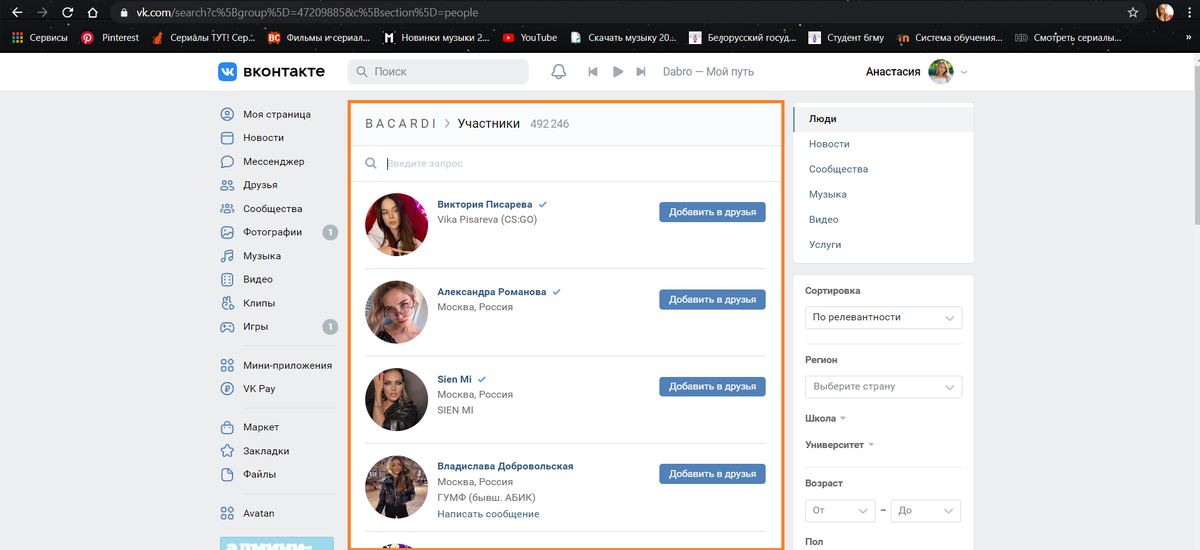
Task: Open Владислава Добровольская profile photo
Action: [x=396, y=487]
